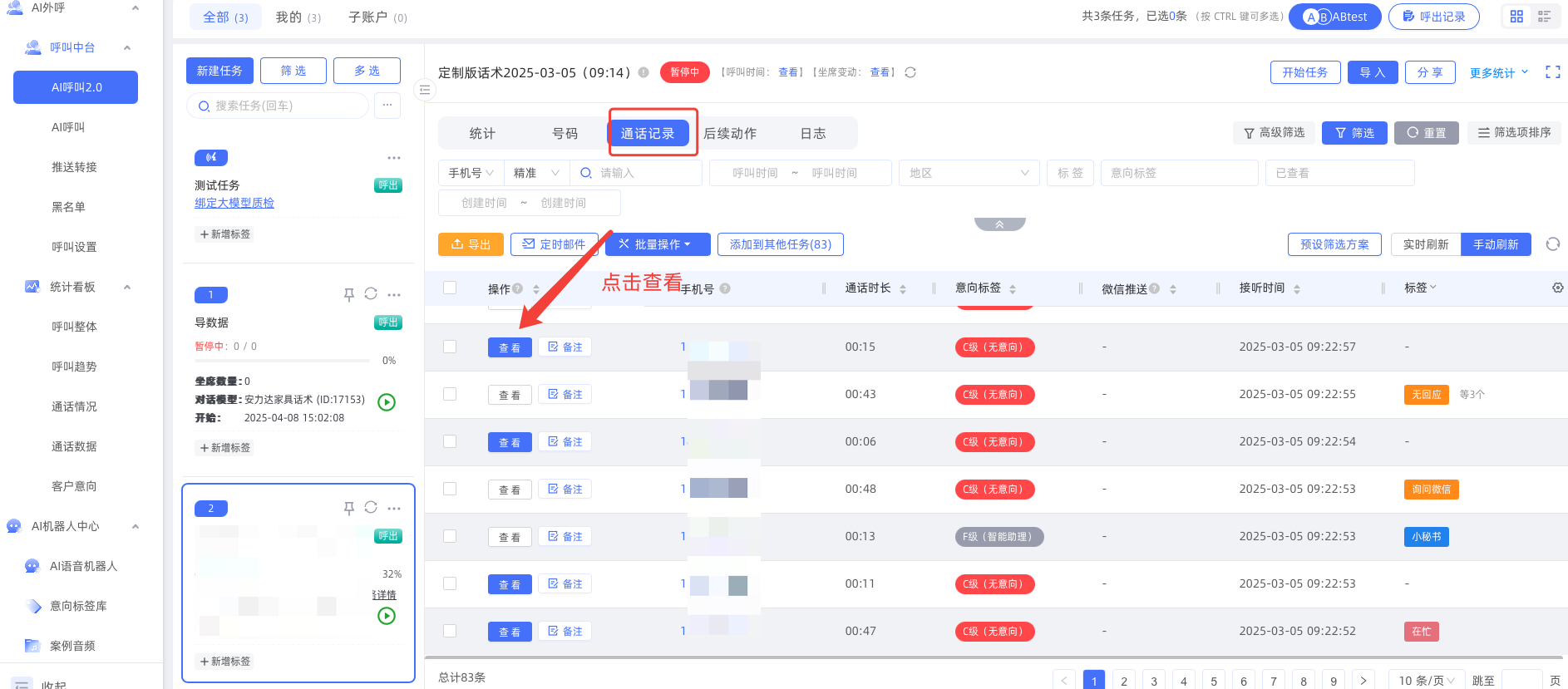
Task: Switch to the 后续动作 tab
Action: [x=730, y=133]
